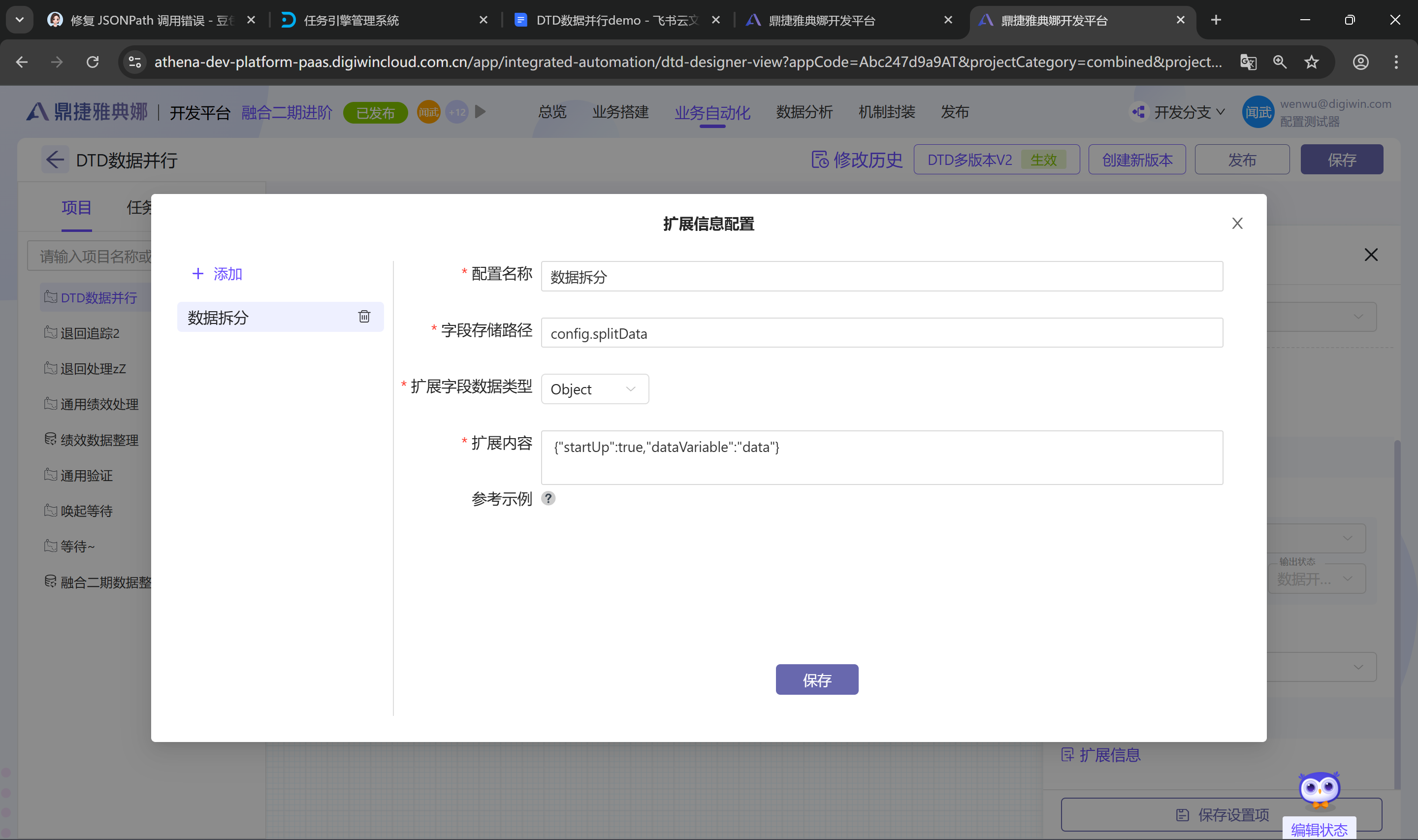
Task: Click the 鼎捷雅典娜 logo
Action: [87, 111]
